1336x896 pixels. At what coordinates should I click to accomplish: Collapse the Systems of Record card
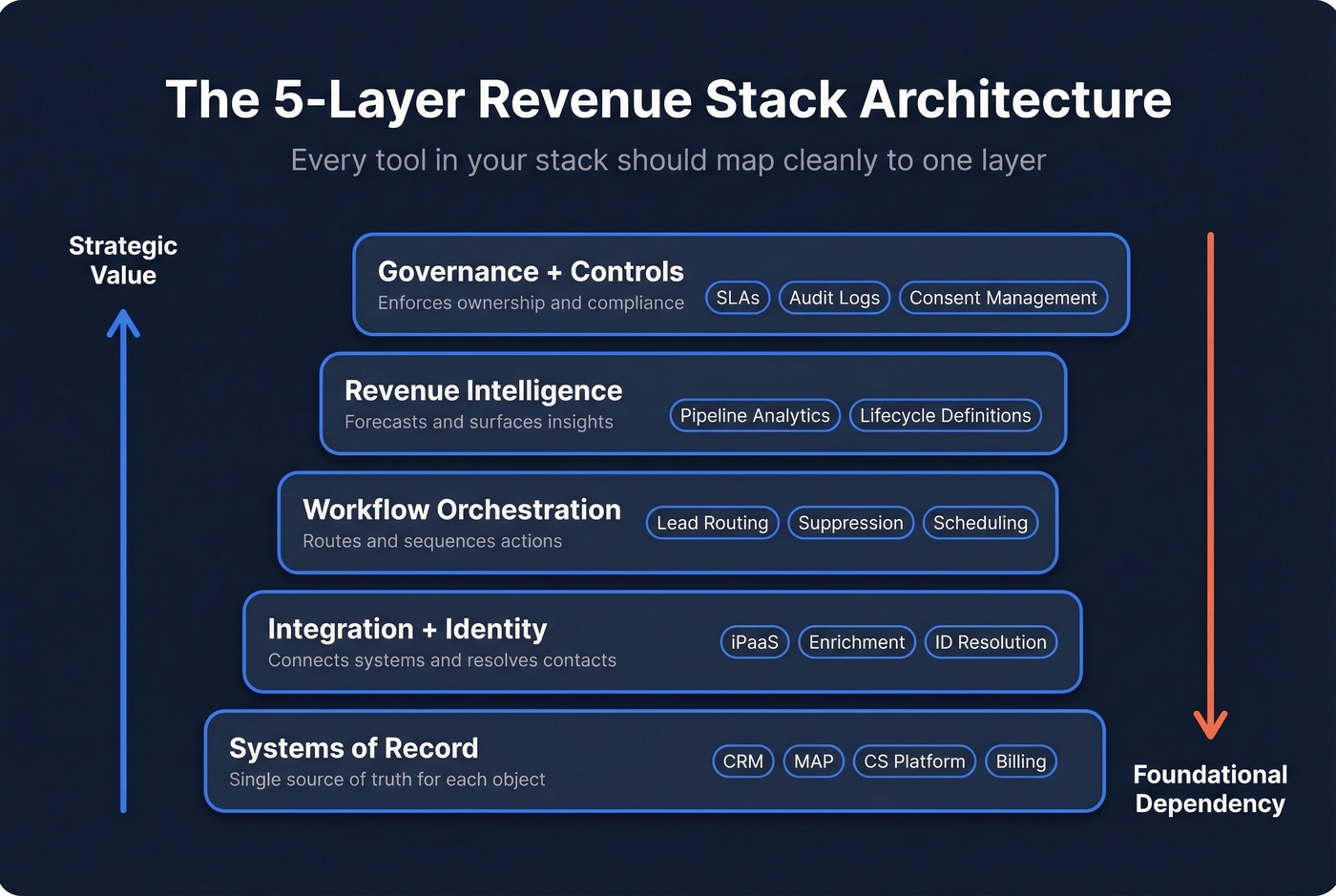click(354, 748)
